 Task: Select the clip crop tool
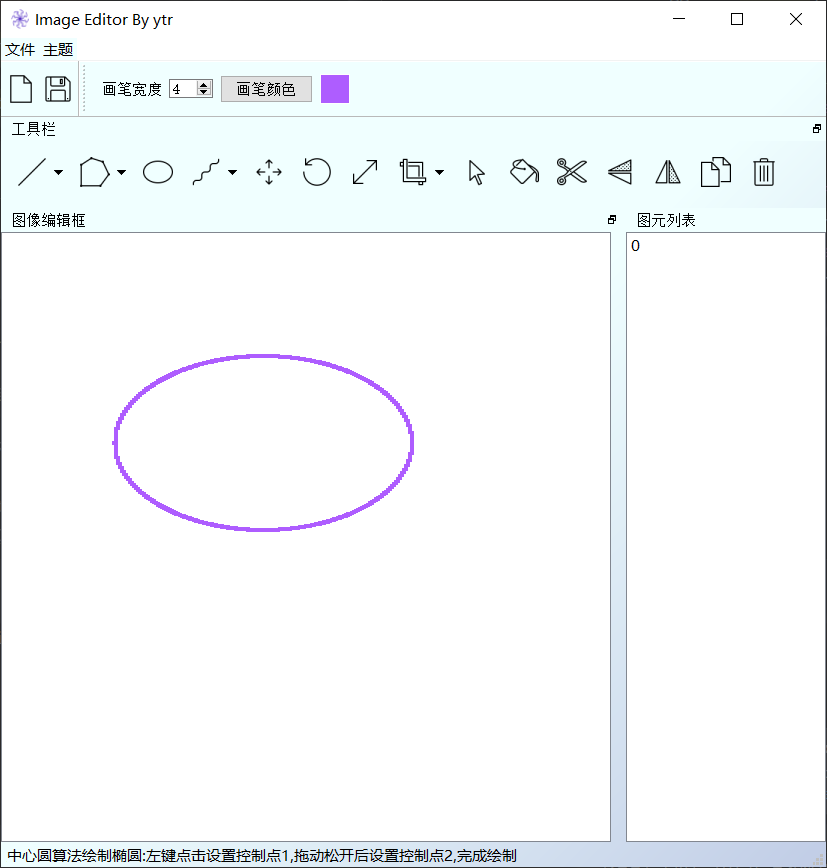(413, 172)
